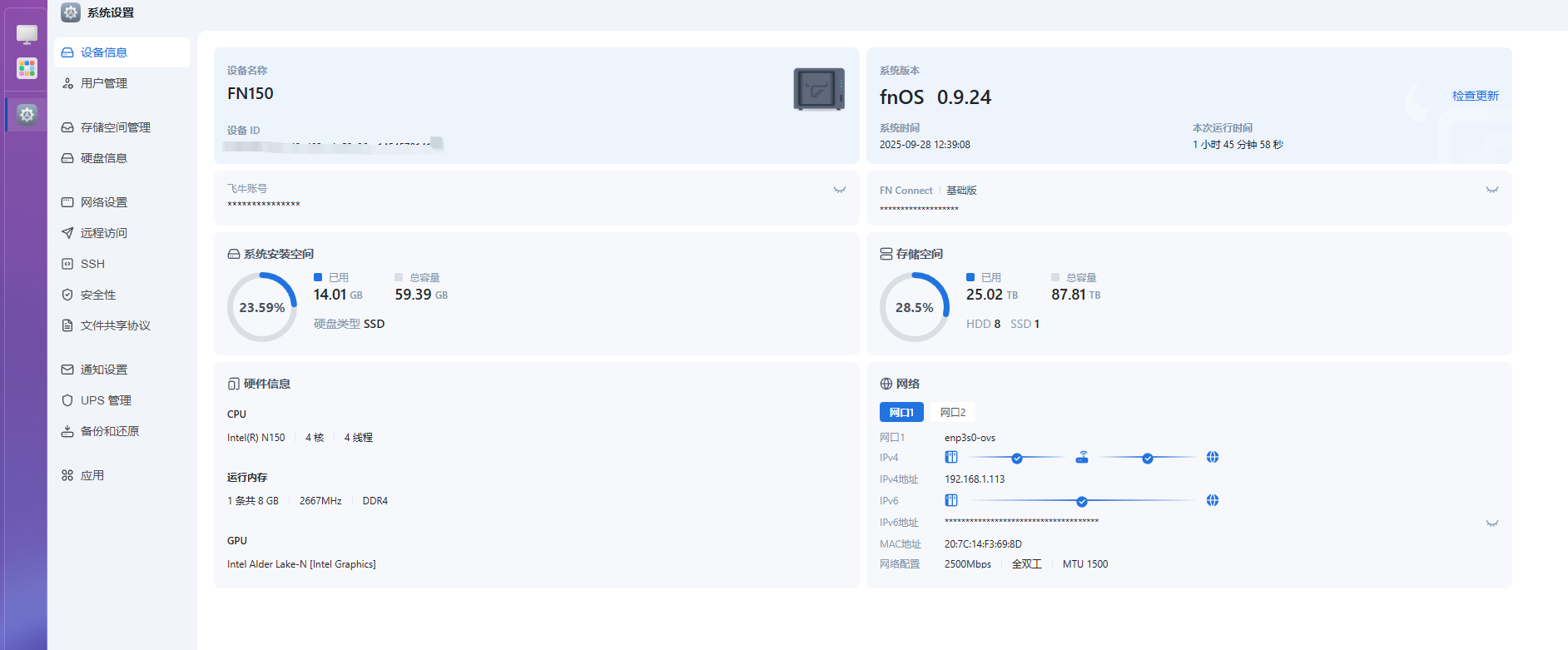The width and height of the screenshot is (1568, 650).
Task: Click the paper plane icon for 远程访问
Action: [x=67, y=233]
